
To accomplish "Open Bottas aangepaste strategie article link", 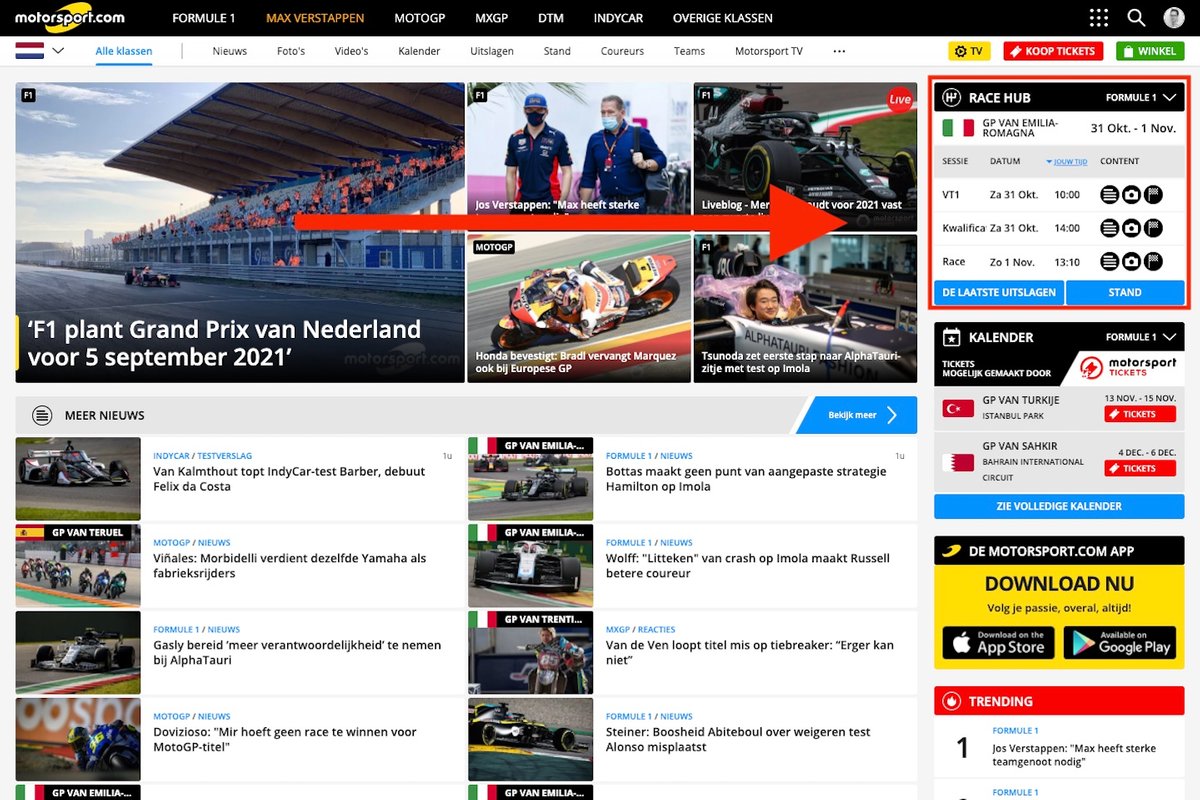I will tap(746, 479).
